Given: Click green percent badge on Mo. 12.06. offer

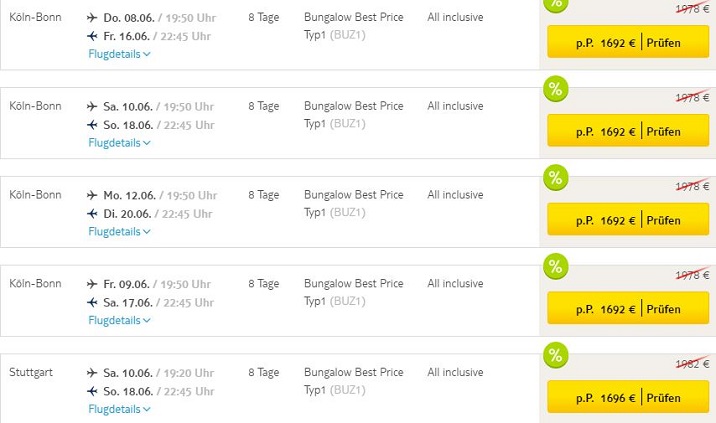Looking at the screenshot, I should click(x=555, y=178).
